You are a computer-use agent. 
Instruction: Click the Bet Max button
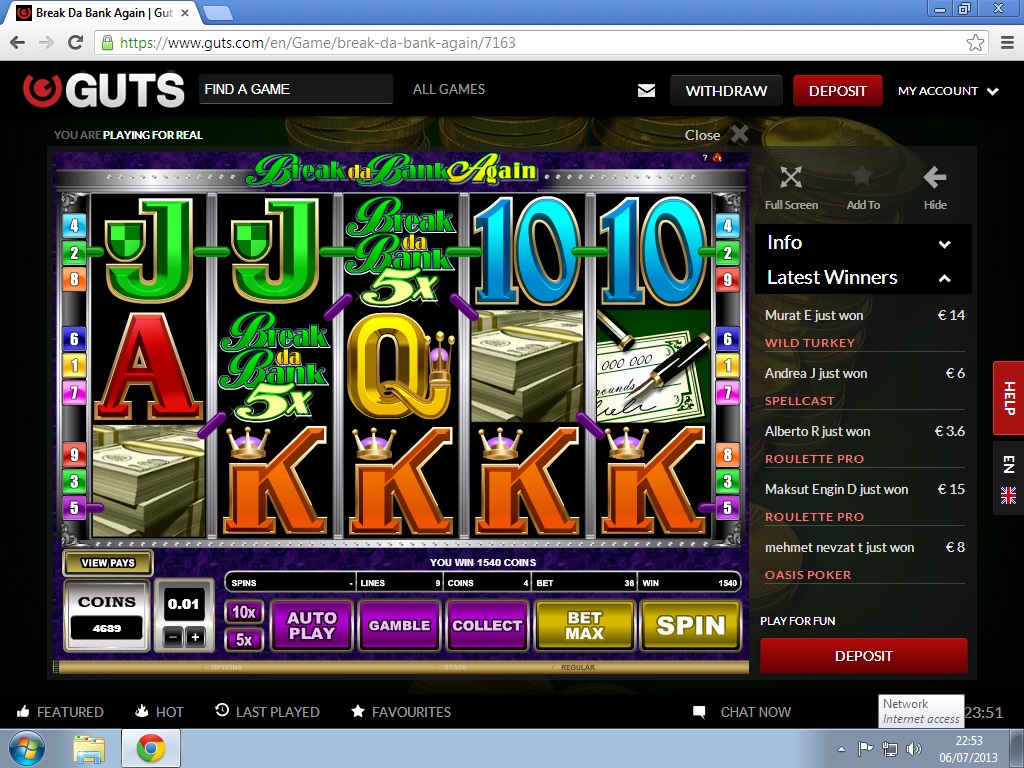pyautogui.click(x=584, y=626)
